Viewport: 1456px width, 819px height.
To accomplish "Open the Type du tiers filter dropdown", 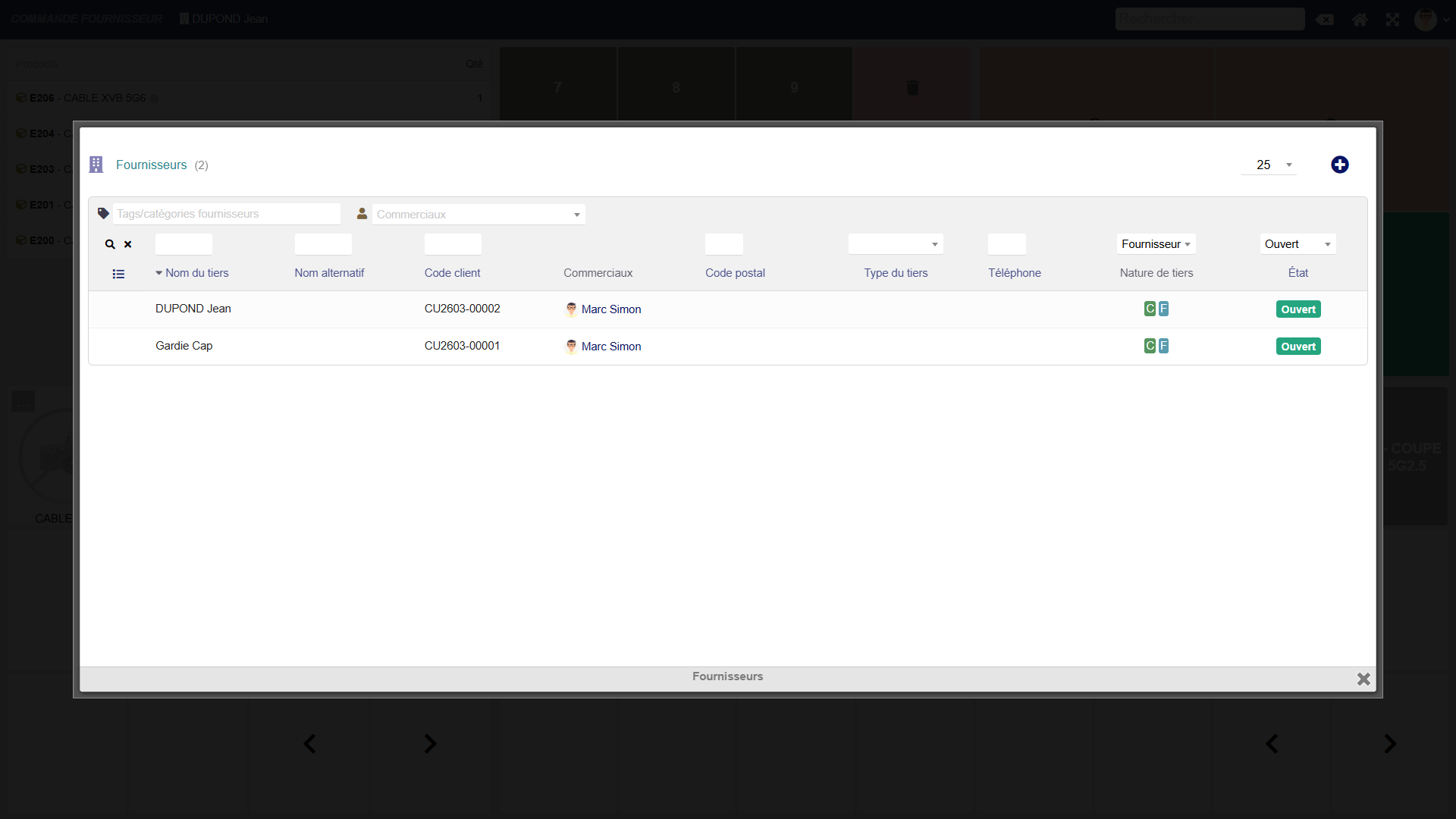I will pos(895,244).
